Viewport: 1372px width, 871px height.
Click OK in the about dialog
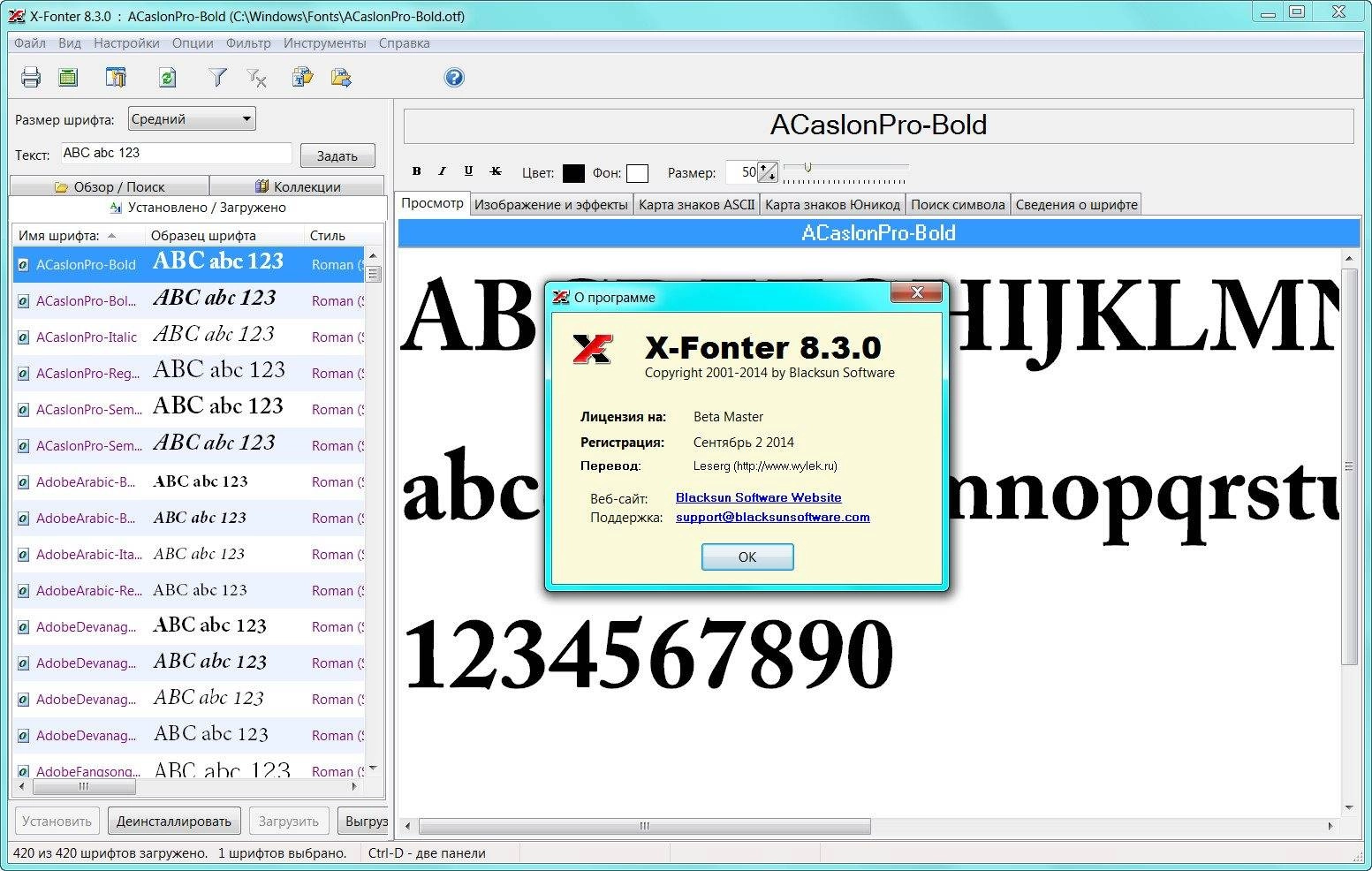pos(747,557)
